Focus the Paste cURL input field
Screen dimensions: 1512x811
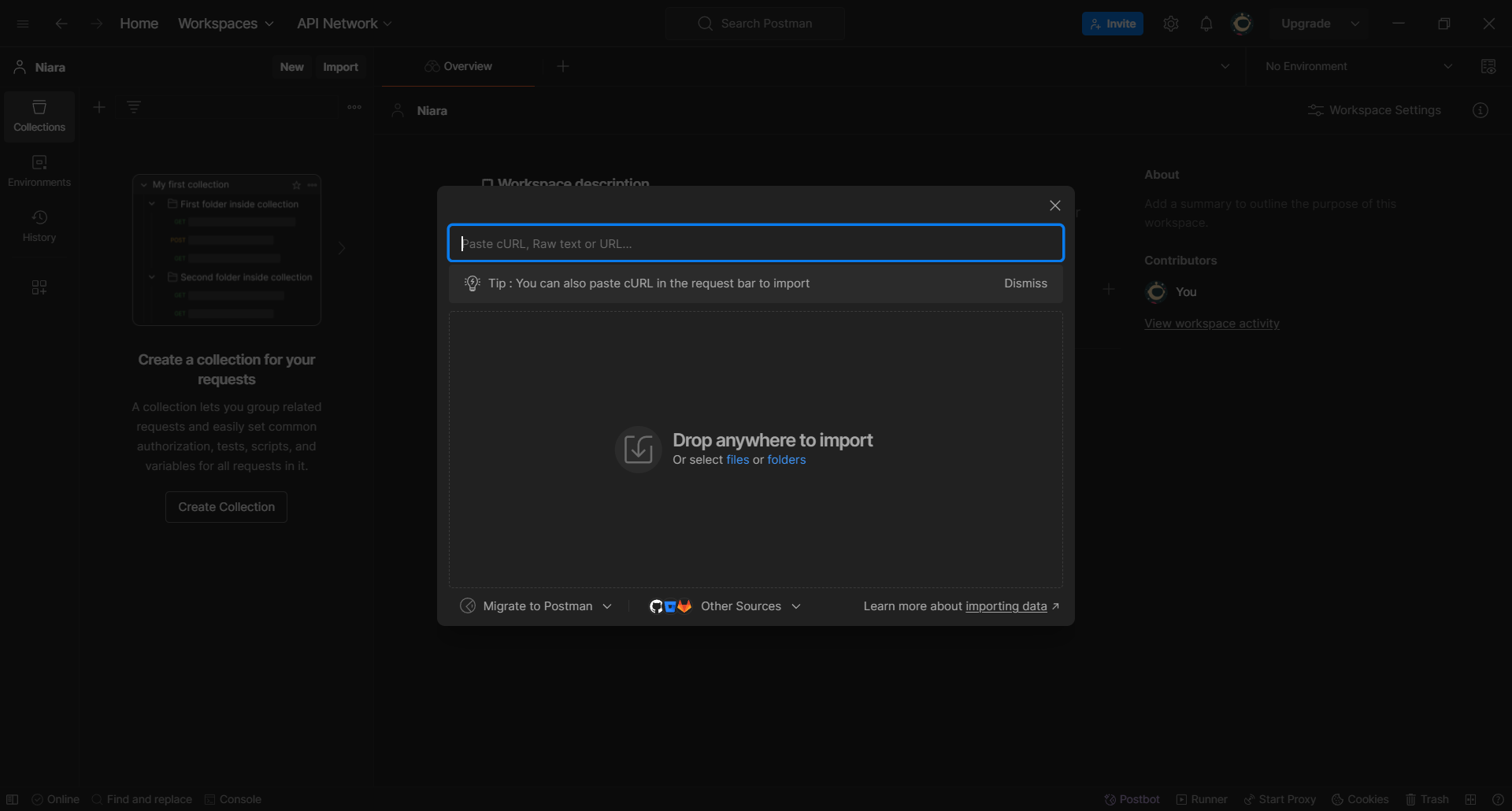756,243
